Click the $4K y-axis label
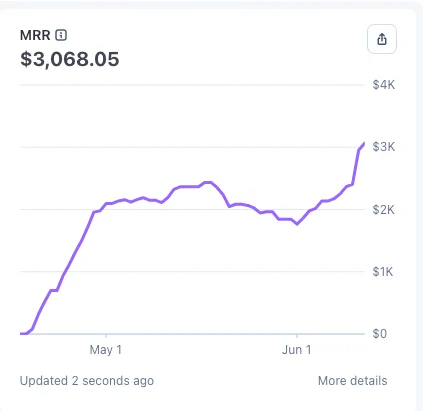The image size is (423, 411). (384, 85)
